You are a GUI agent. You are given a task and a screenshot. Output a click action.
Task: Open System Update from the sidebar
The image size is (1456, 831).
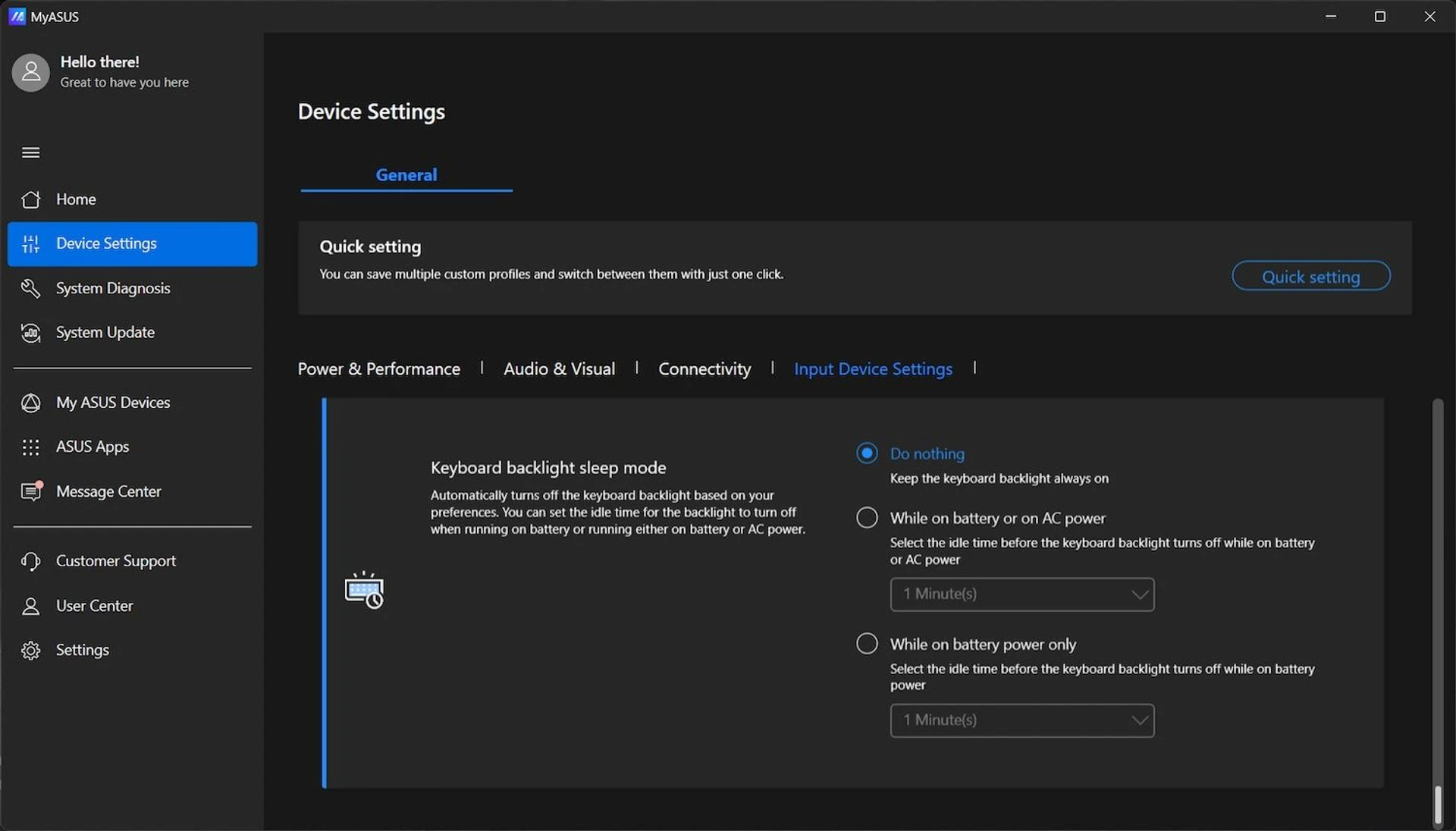[133, 332]
